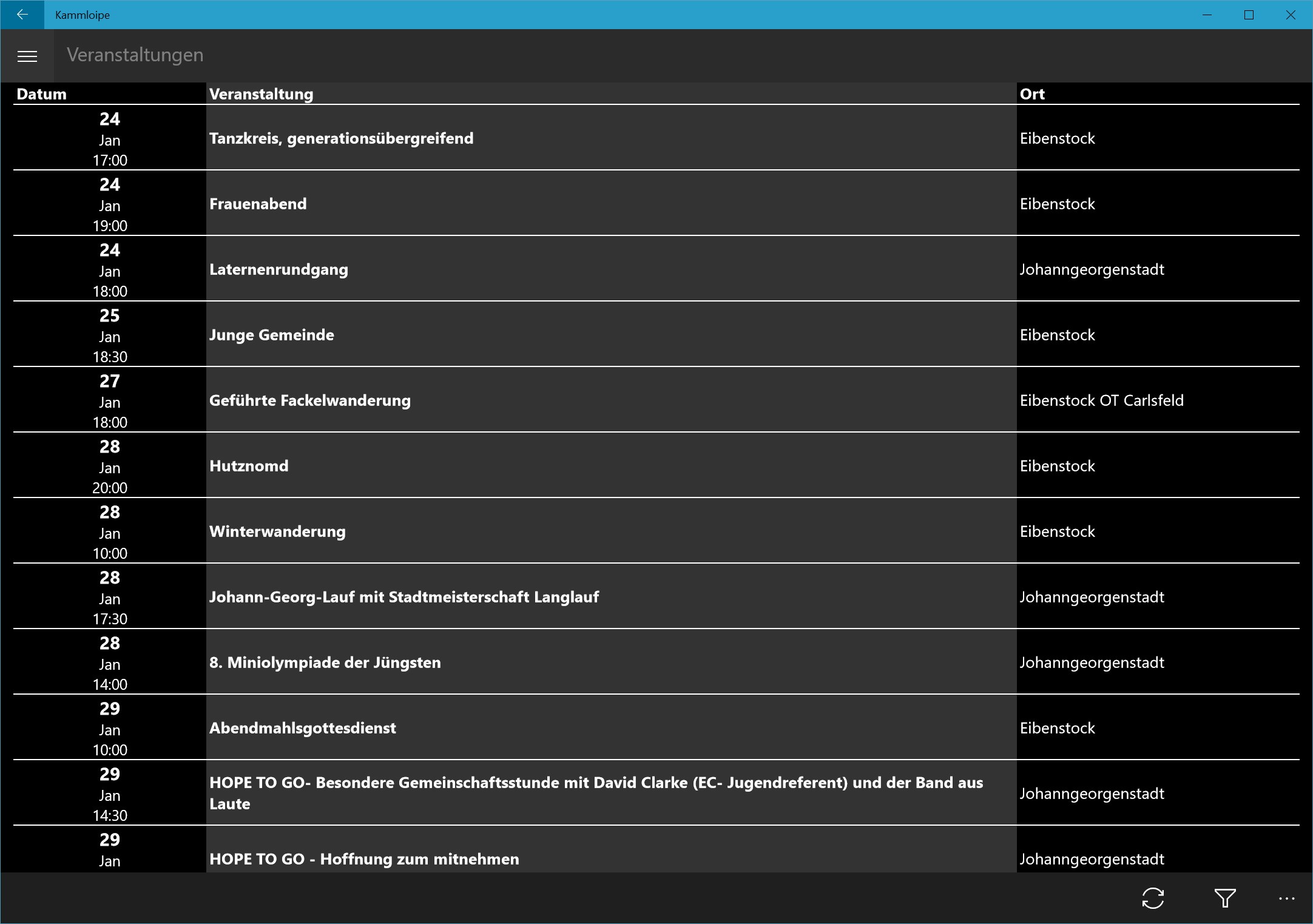Expand the more options ellipsis

(1286, 898)
